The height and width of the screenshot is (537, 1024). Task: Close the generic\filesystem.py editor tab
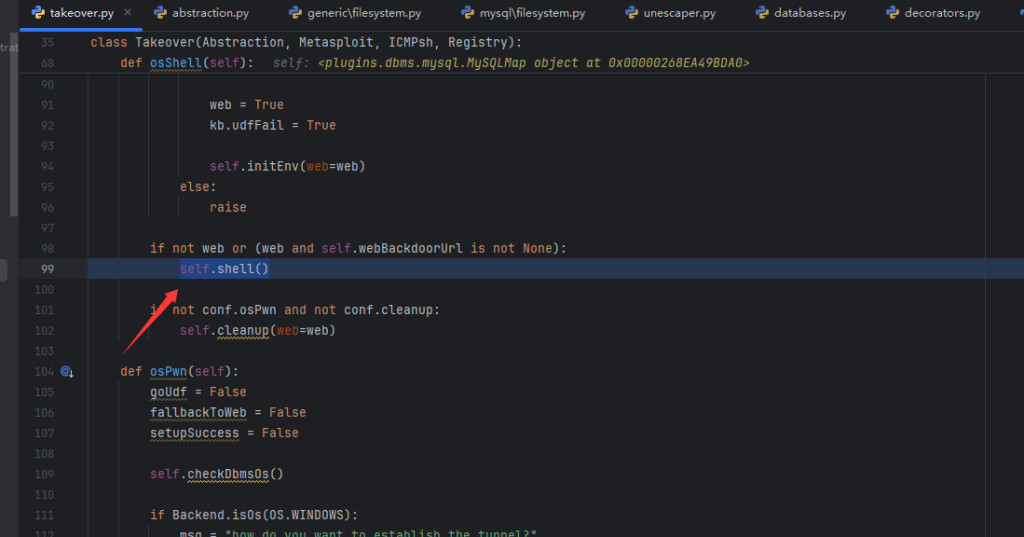[436, 13]
